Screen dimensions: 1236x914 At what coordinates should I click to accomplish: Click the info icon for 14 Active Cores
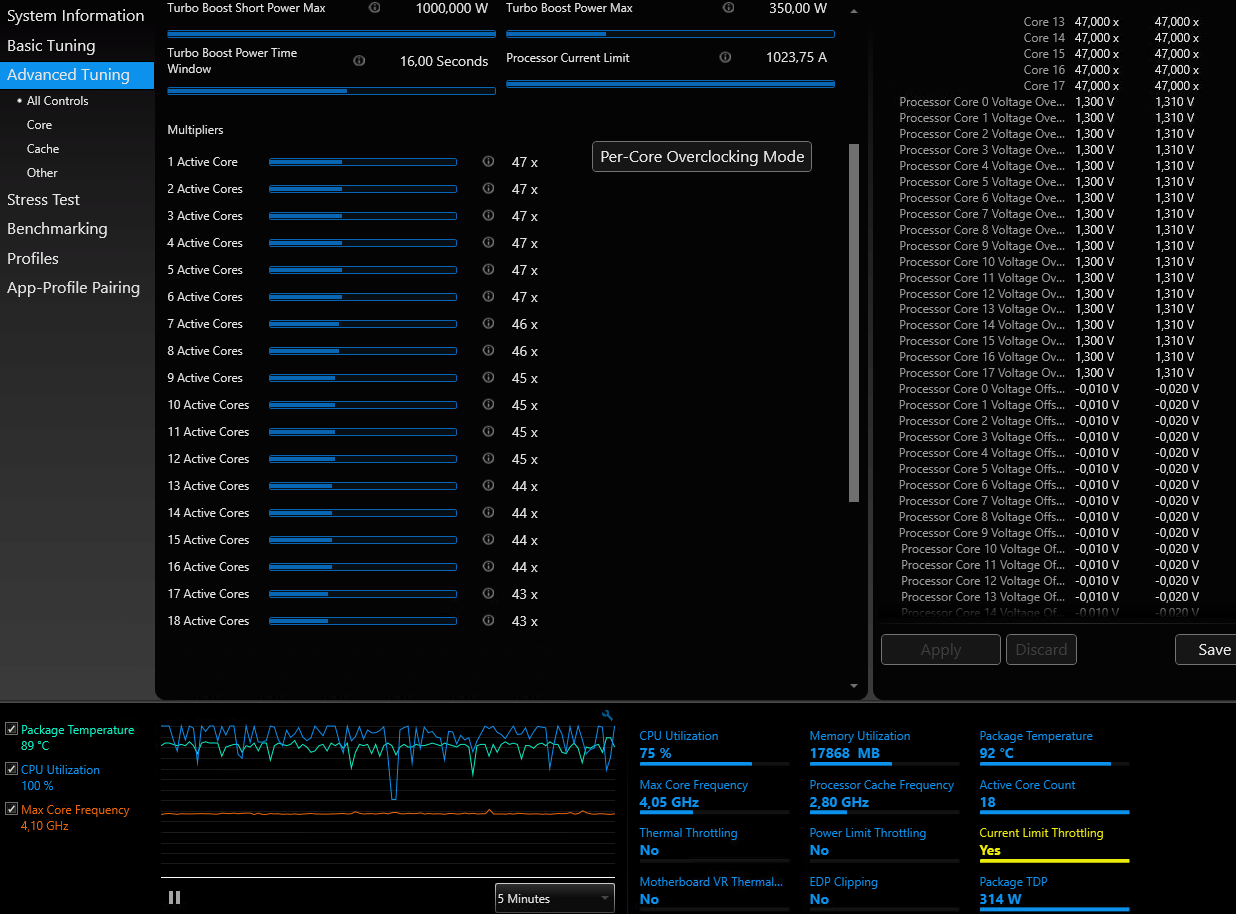point(488,512)
